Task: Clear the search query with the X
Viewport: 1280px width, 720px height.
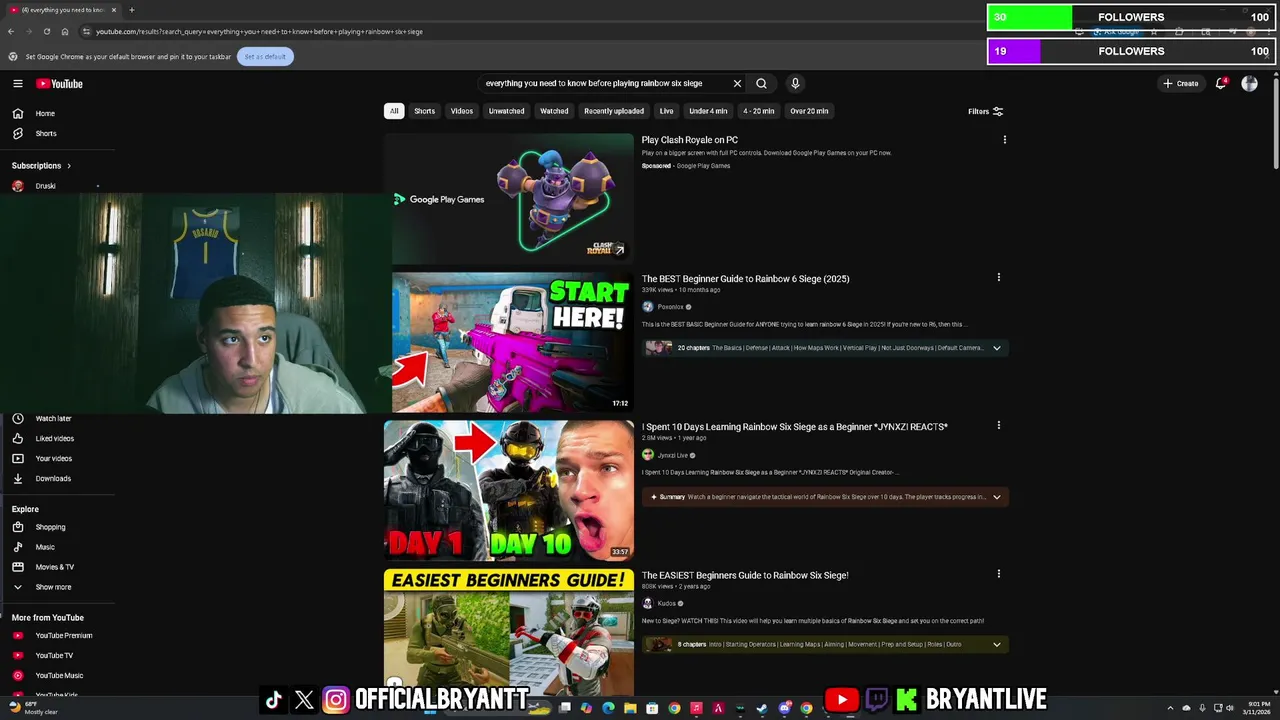Action: [737, 84]
